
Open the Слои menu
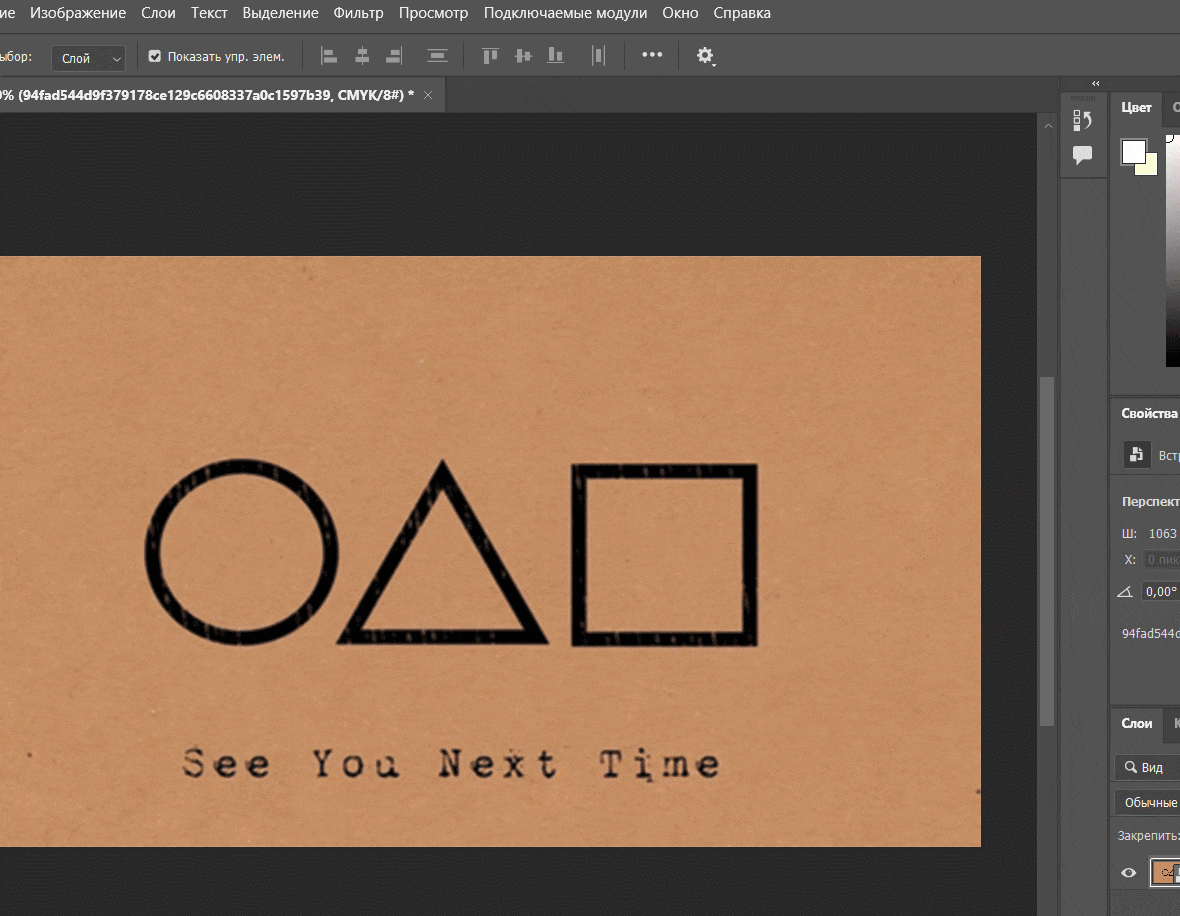pos(158,13)
